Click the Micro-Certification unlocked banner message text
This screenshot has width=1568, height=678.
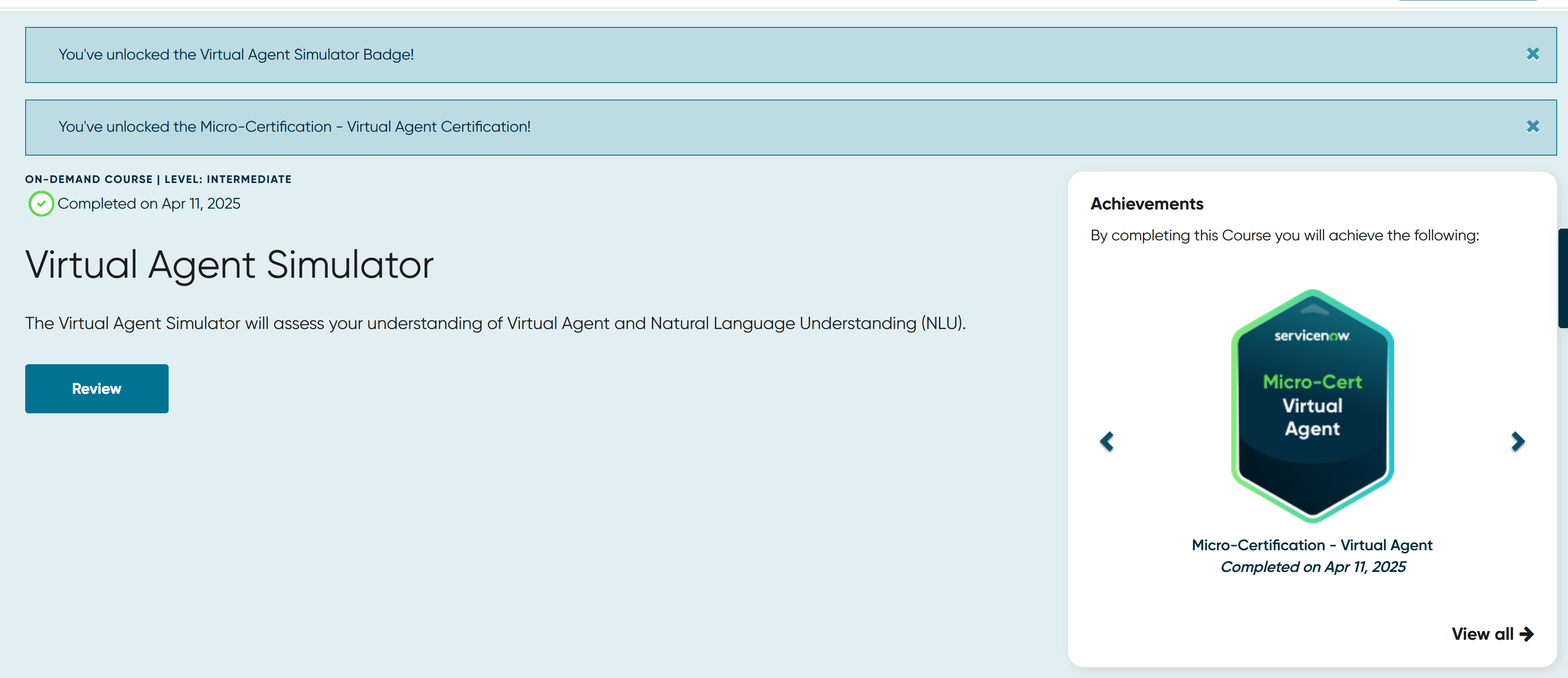click(x=294, y=126)
